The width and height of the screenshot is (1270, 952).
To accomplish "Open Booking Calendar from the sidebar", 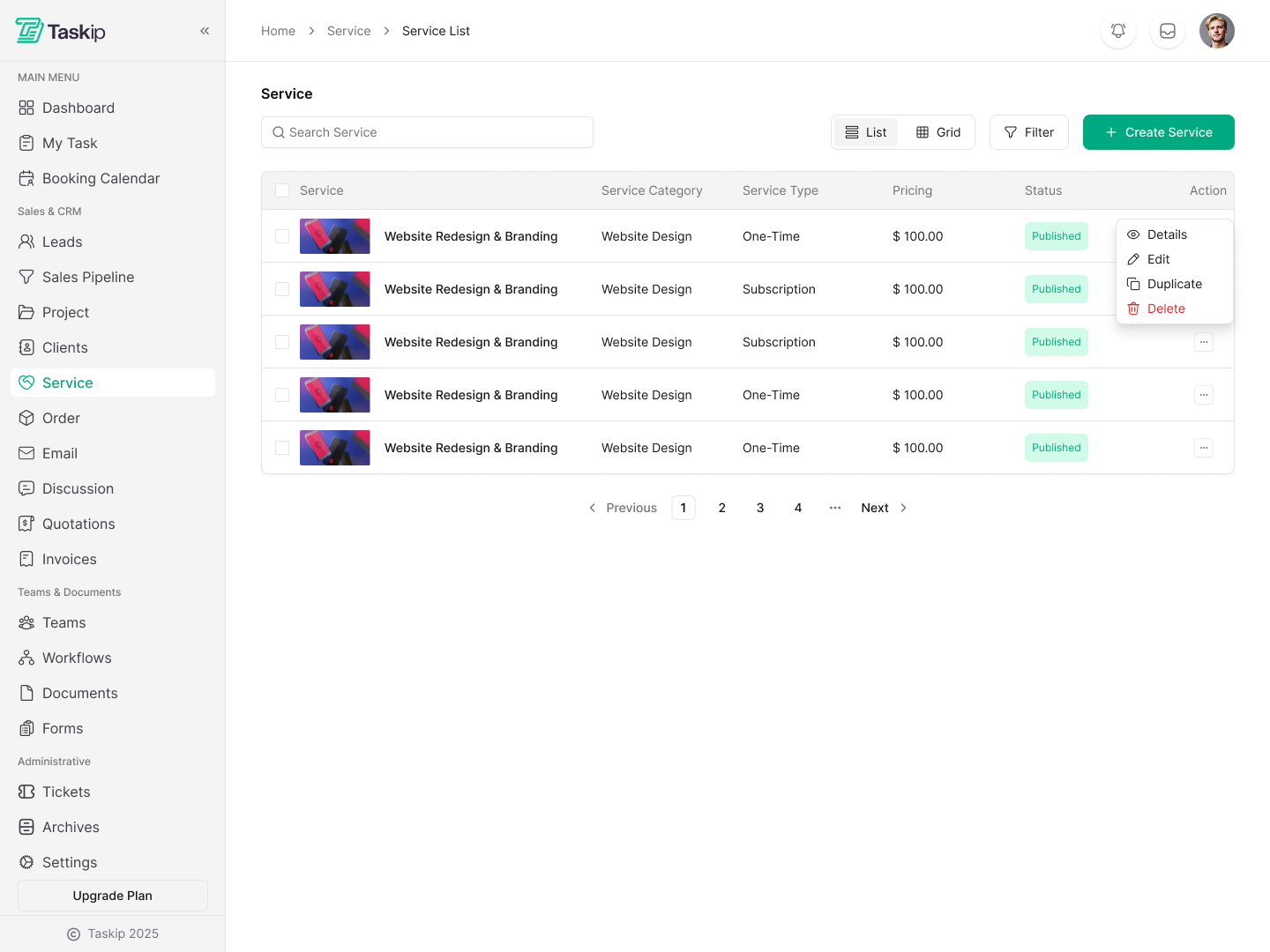I will click(x=101, y=178).
